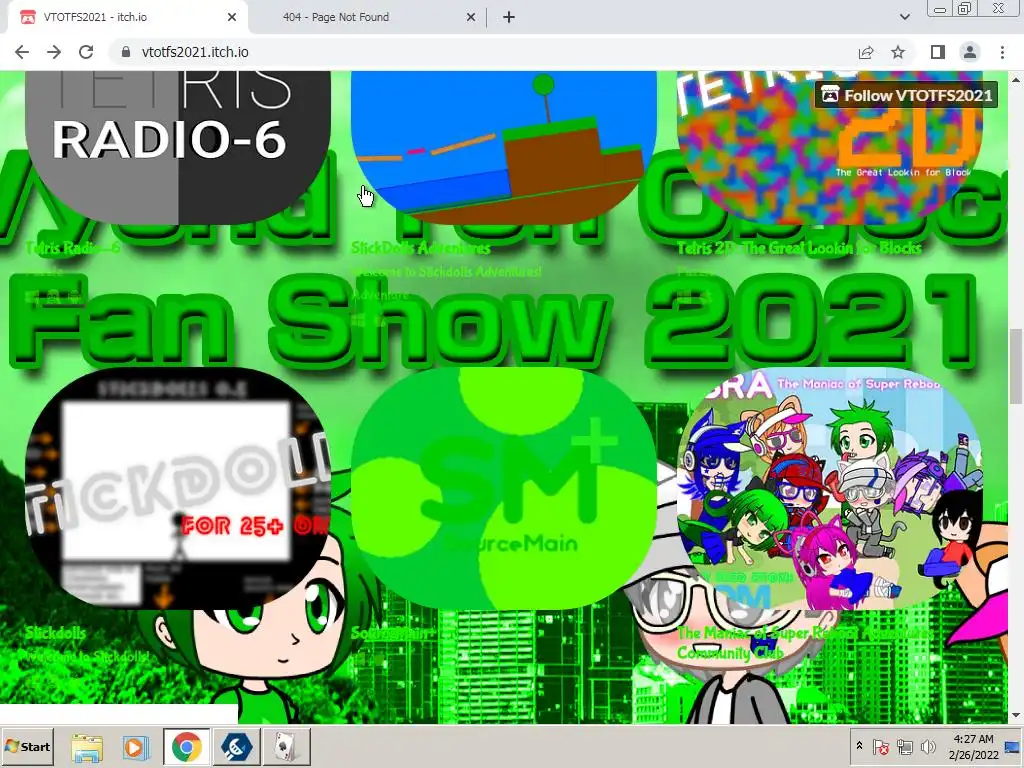This screenshot has width=1024, height=768.
Task: Click the scrollbar up arrow
Action: pyautogui.click(x=1016, y=79)
